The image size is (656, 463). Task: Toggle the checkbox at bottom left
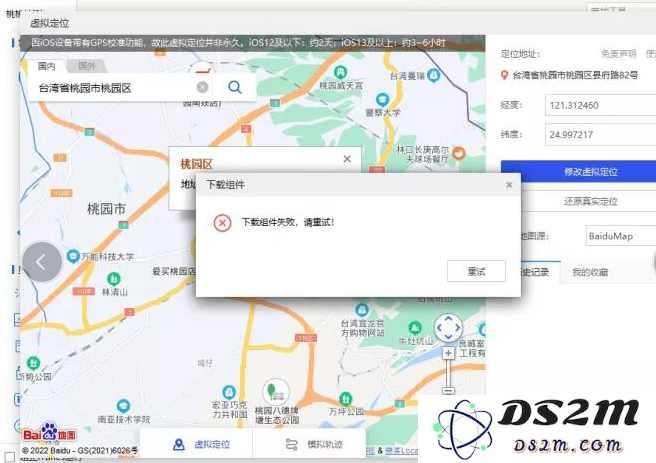click(10, 457)
